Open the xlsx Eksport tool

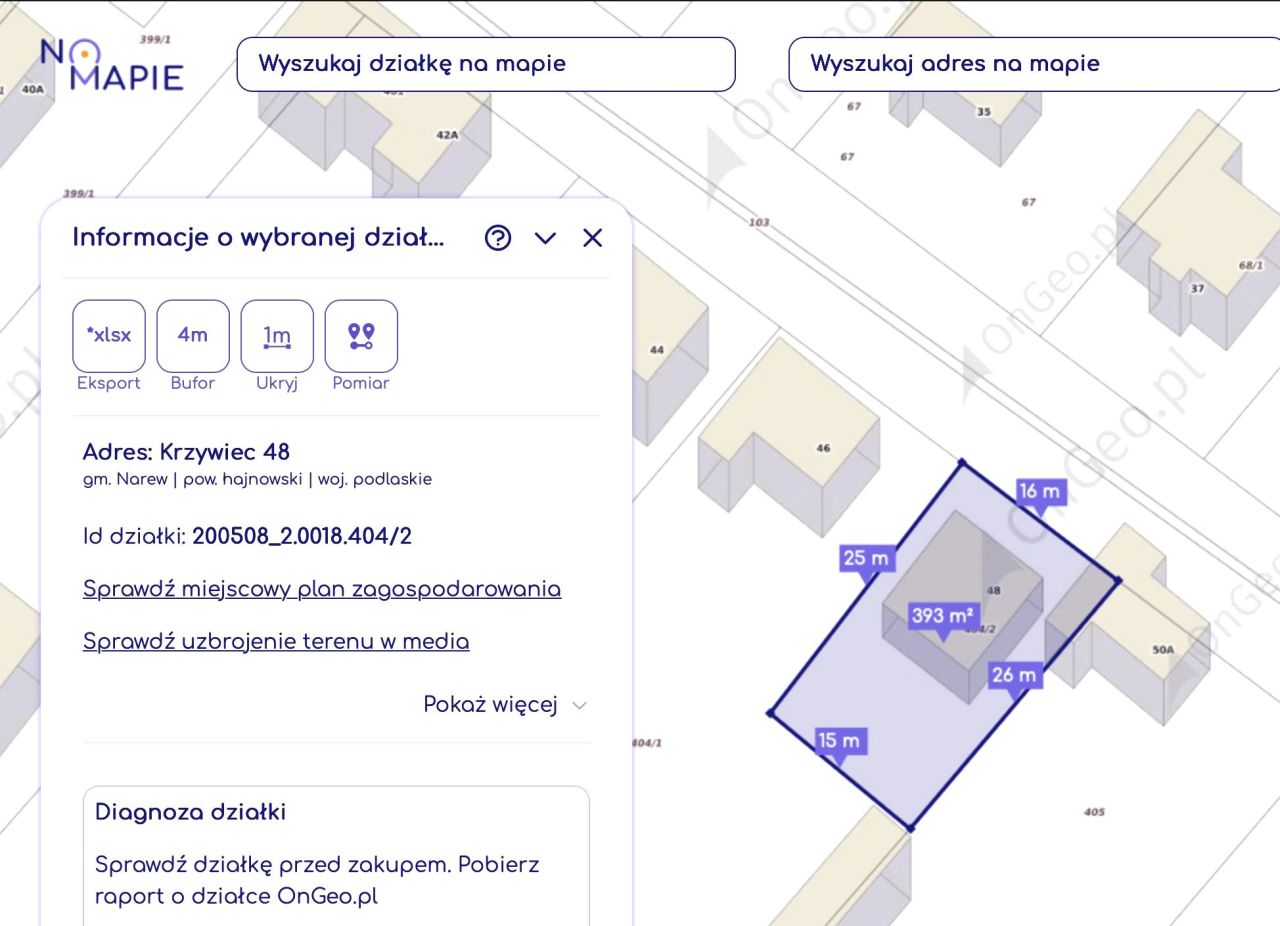coord(108,336)
